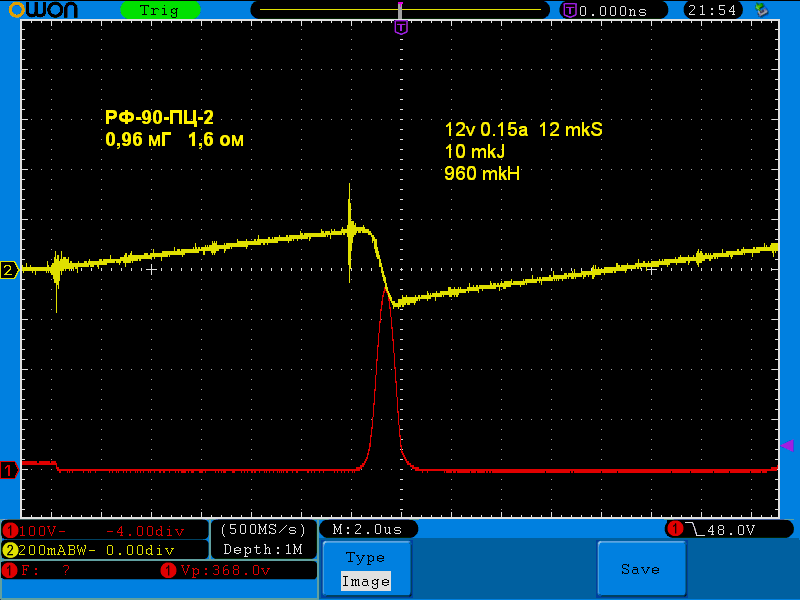Click the 12v 0.15a 12 mkS annotation

click(x=523, y=129)
